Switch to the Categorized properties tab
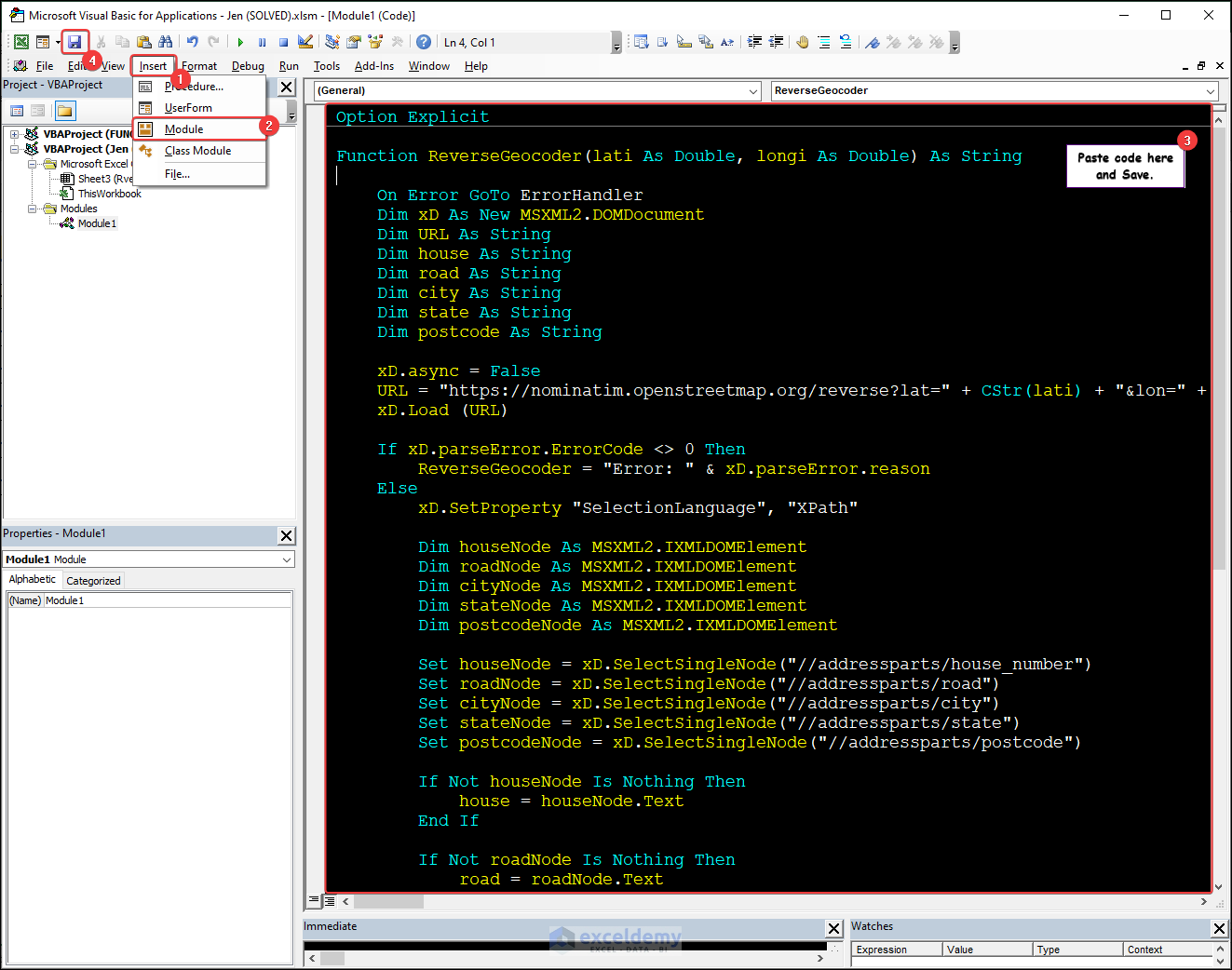The image size is (1232, 970). point(93,581)
